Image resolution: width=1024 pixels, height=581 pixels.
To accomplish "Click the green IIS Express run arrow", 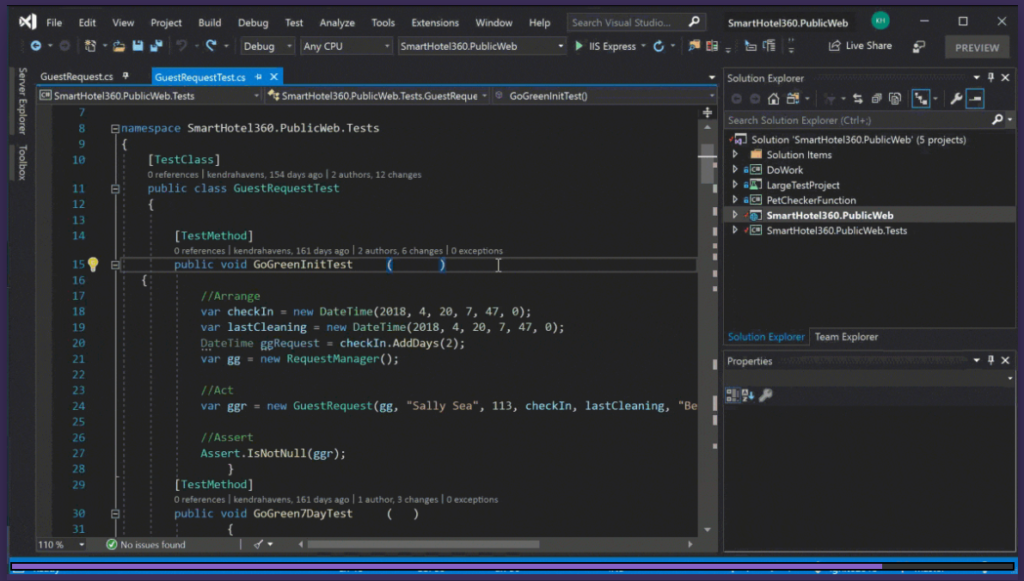I will pos(579,46).
